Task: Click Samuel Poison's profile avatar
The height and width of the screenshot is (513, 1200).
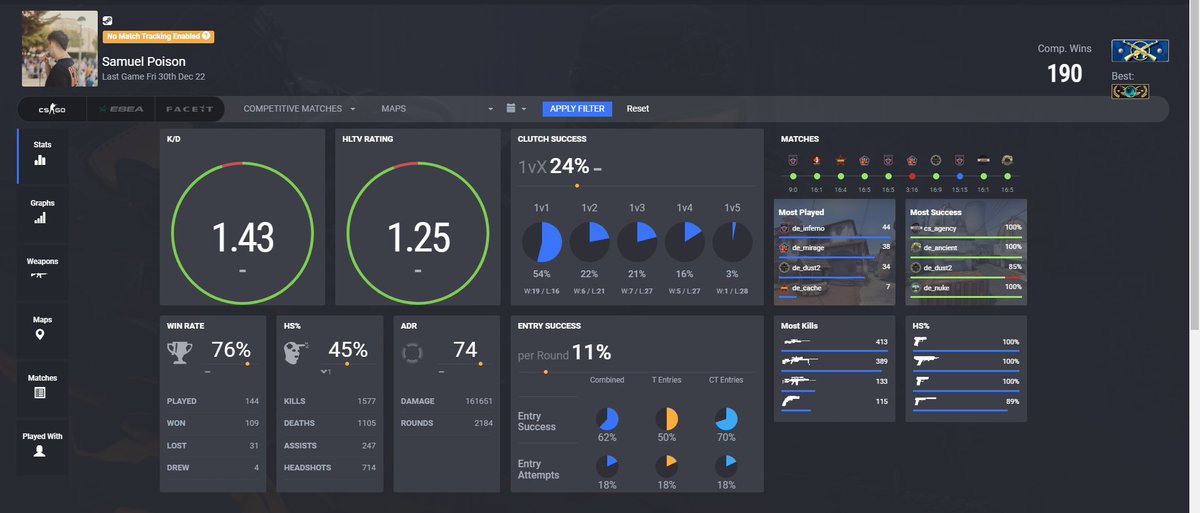Action: tap(59, 49)
